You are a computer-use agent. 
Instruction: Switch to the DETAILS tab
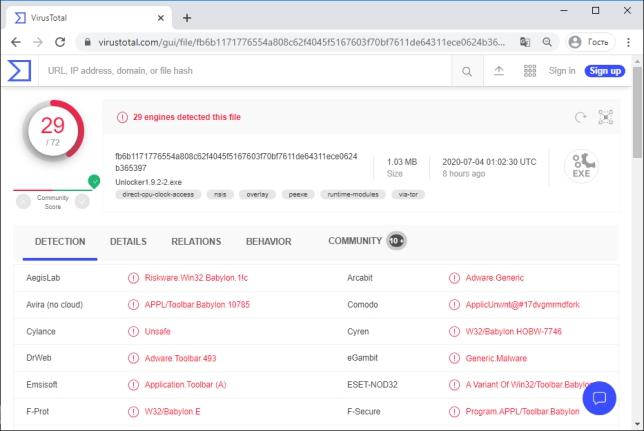tap(128, 242)
